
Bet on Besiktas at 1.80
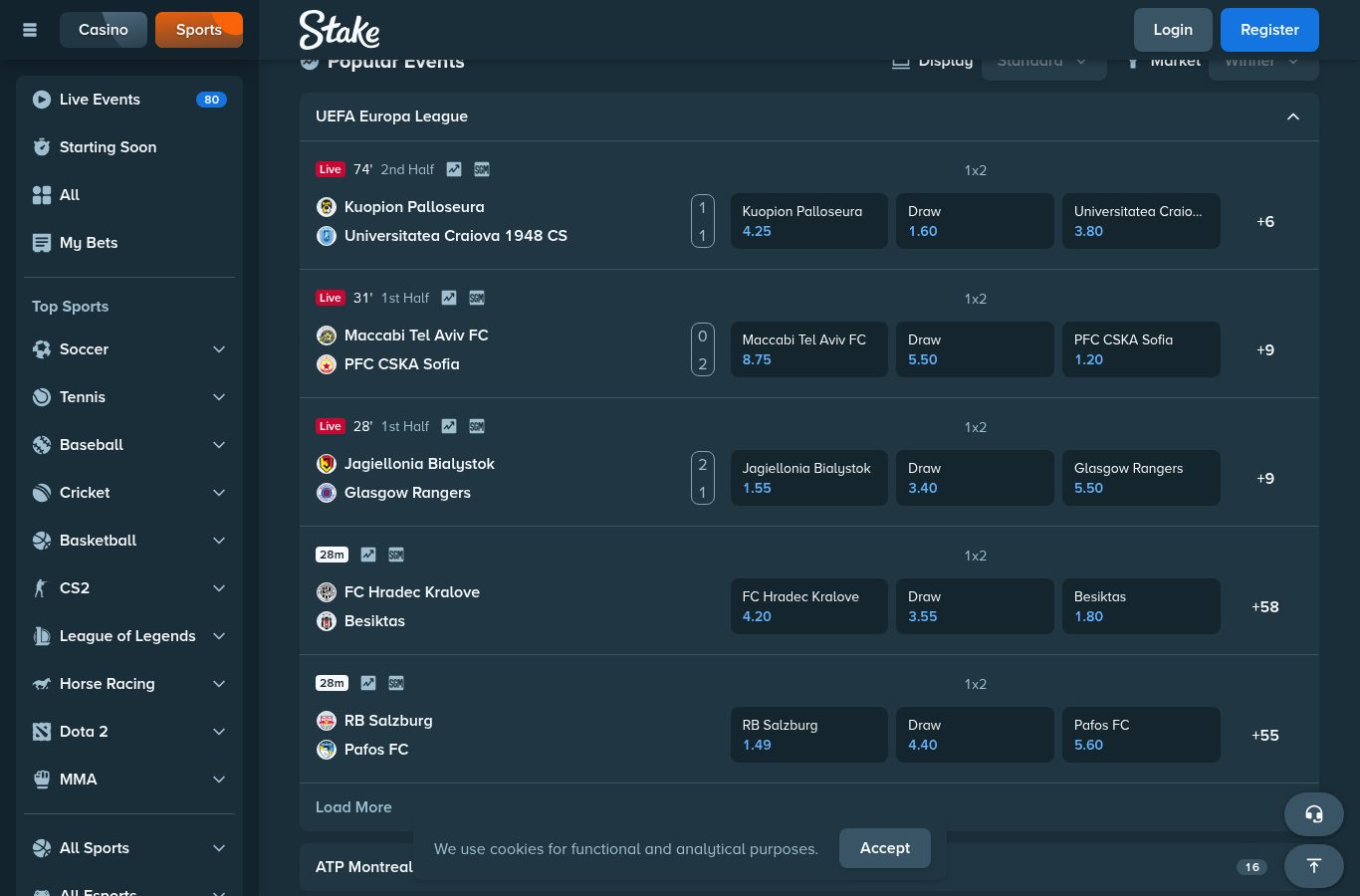(1141, 606)
